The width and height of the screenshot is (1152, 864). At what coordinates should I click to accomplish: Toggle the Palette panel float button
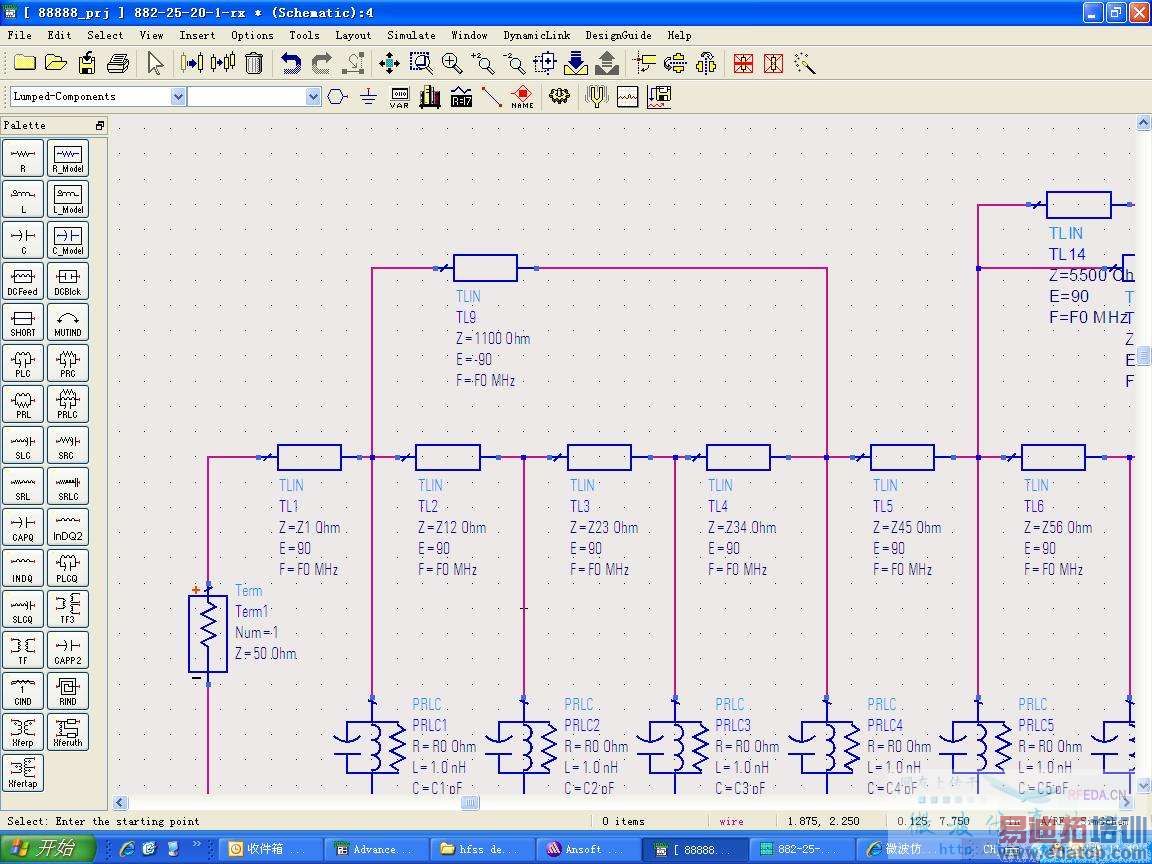(100, 125)
